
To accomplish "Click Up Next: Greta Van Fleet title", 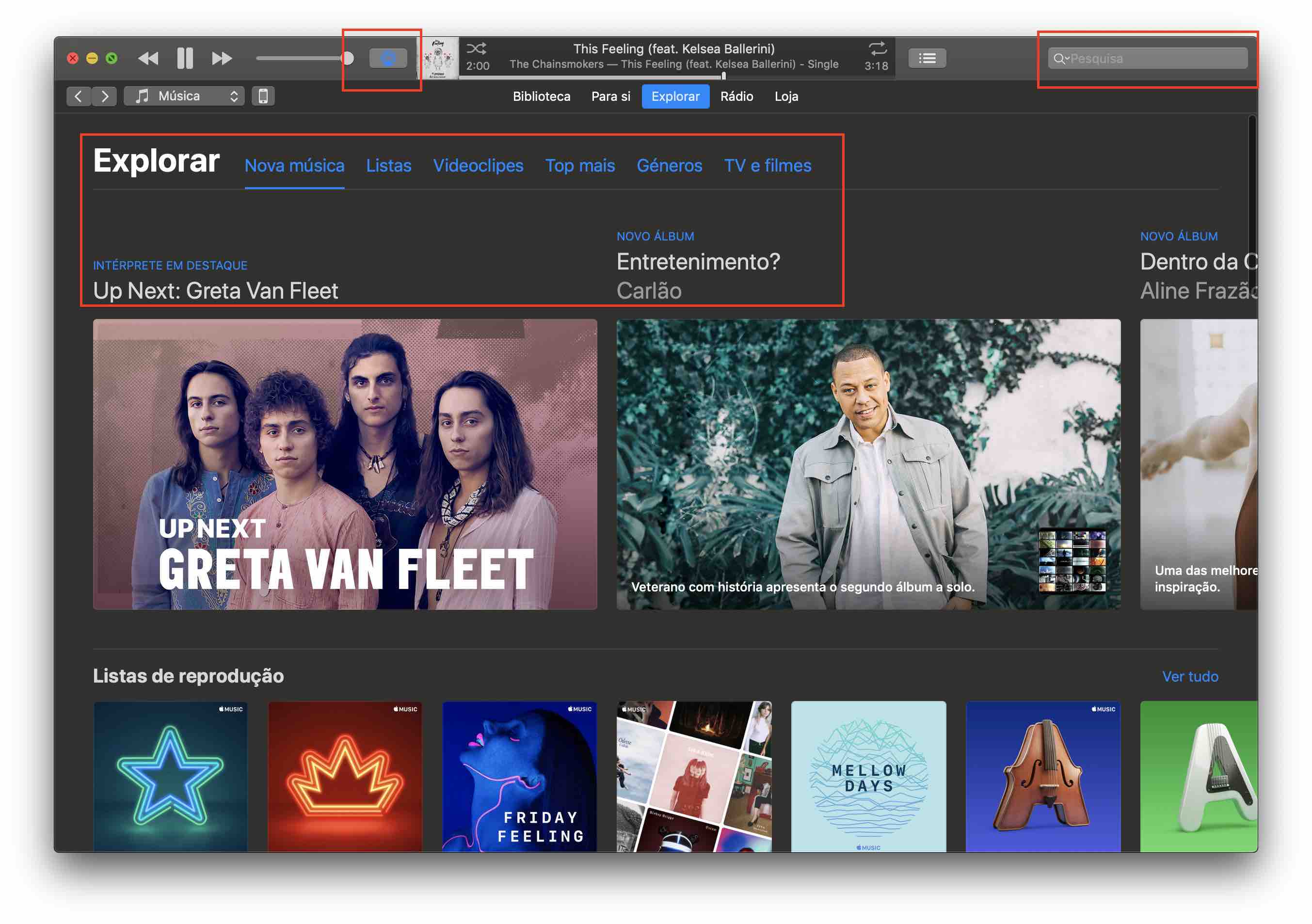I will [215, 291].
